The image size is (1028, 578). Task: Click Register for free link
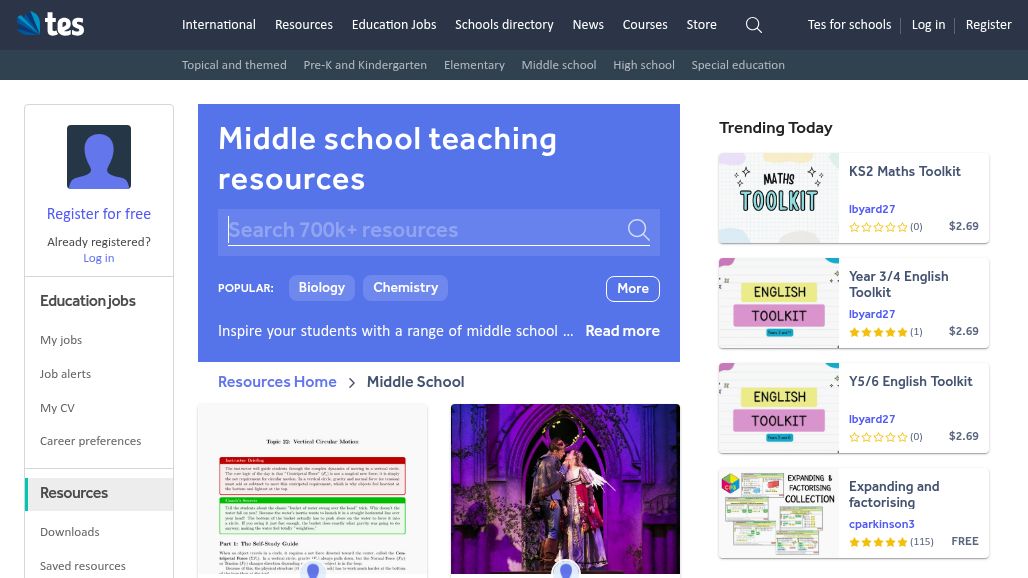pos(99,214)
